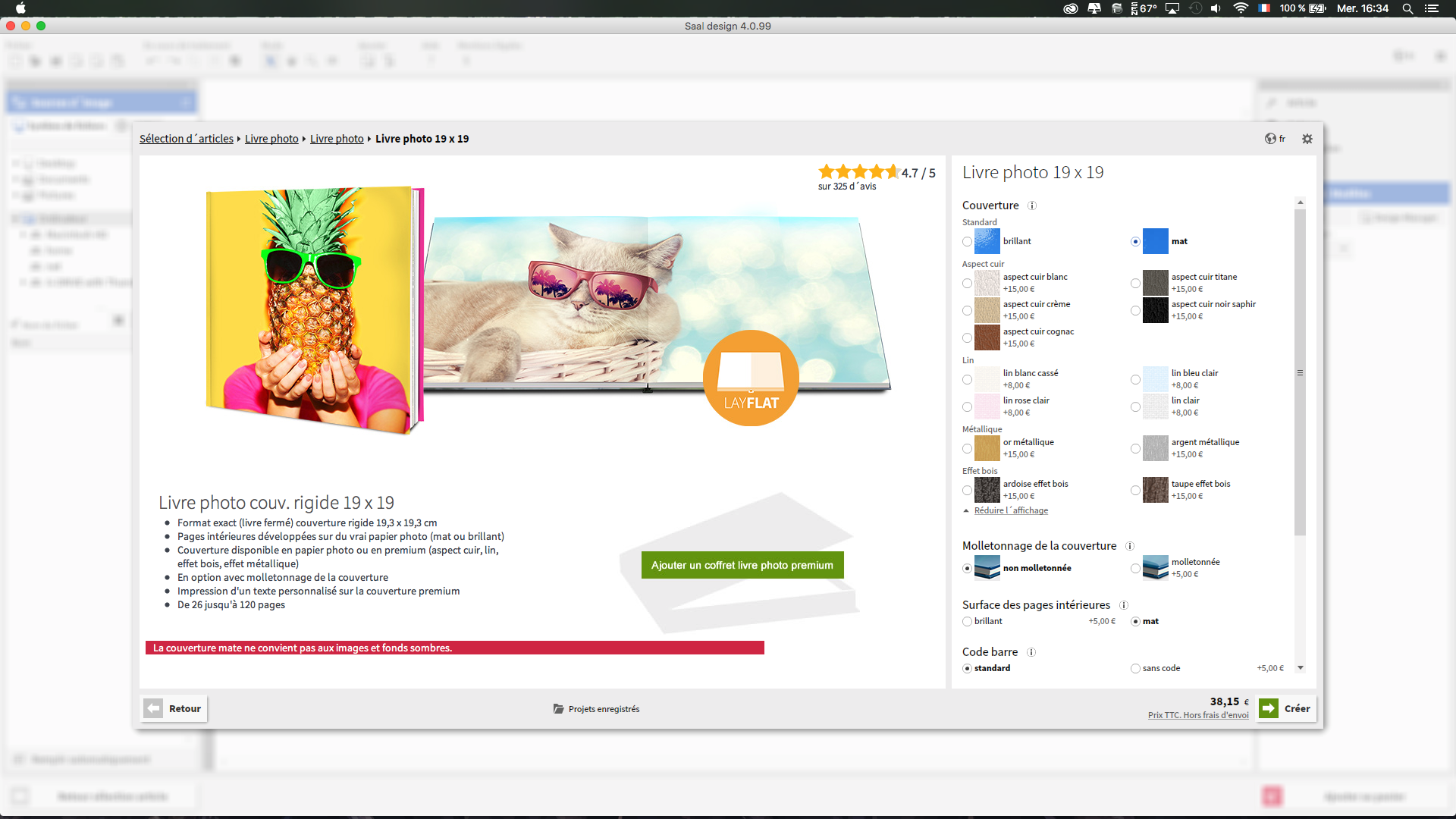The image size is (1456, 819).
Task: Open macOS Spotlight search icon
Action: point(1407,8)
